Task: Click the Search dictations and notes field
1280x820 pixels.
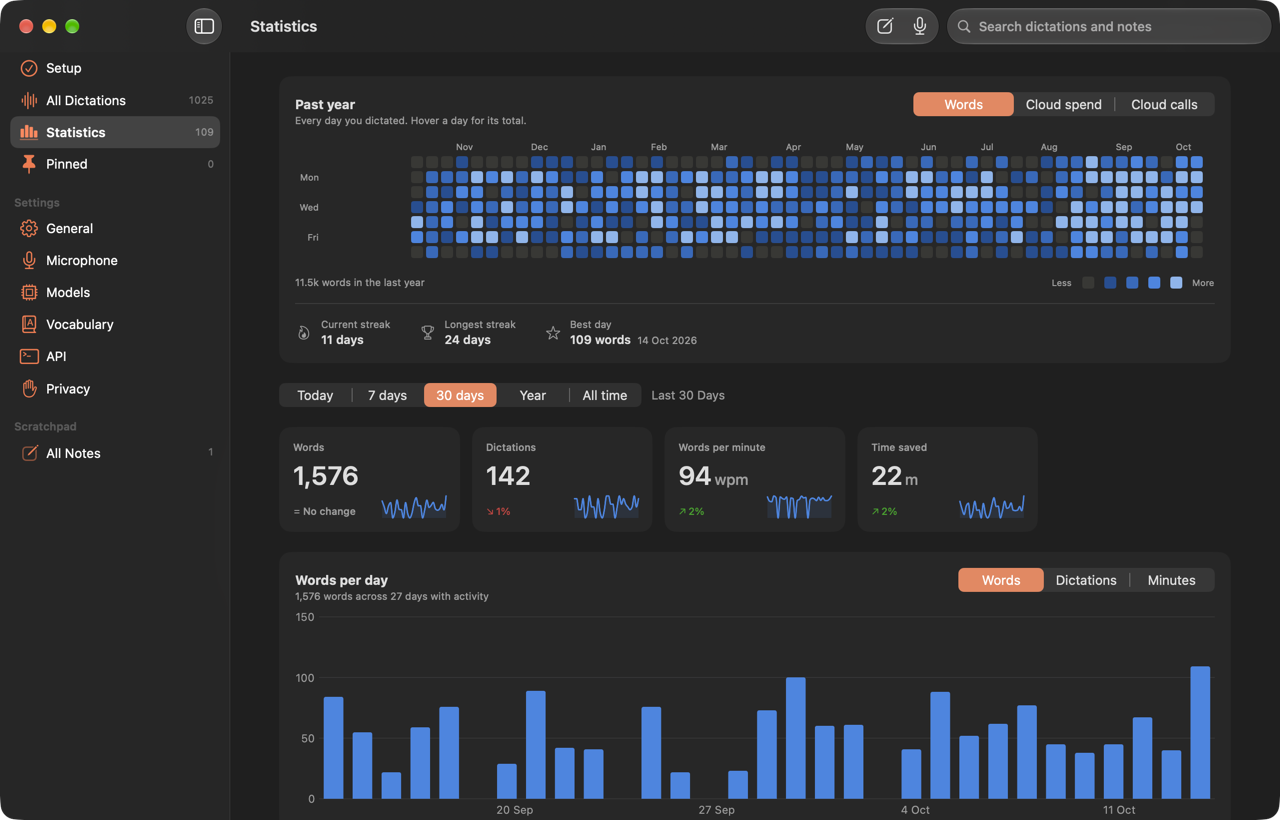Action: click(x=1109, y=27)
